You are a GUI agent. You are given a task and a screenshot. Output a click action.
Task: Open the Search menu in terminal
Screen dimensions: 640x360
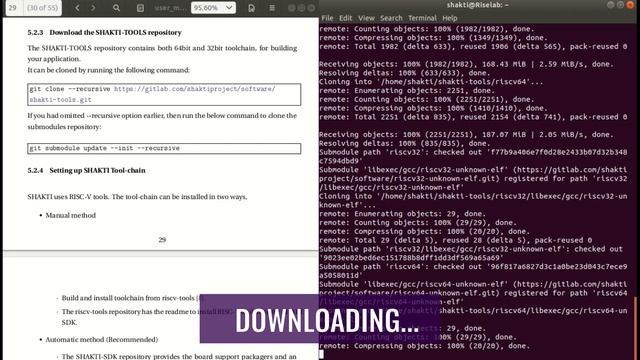click(391, 18)
